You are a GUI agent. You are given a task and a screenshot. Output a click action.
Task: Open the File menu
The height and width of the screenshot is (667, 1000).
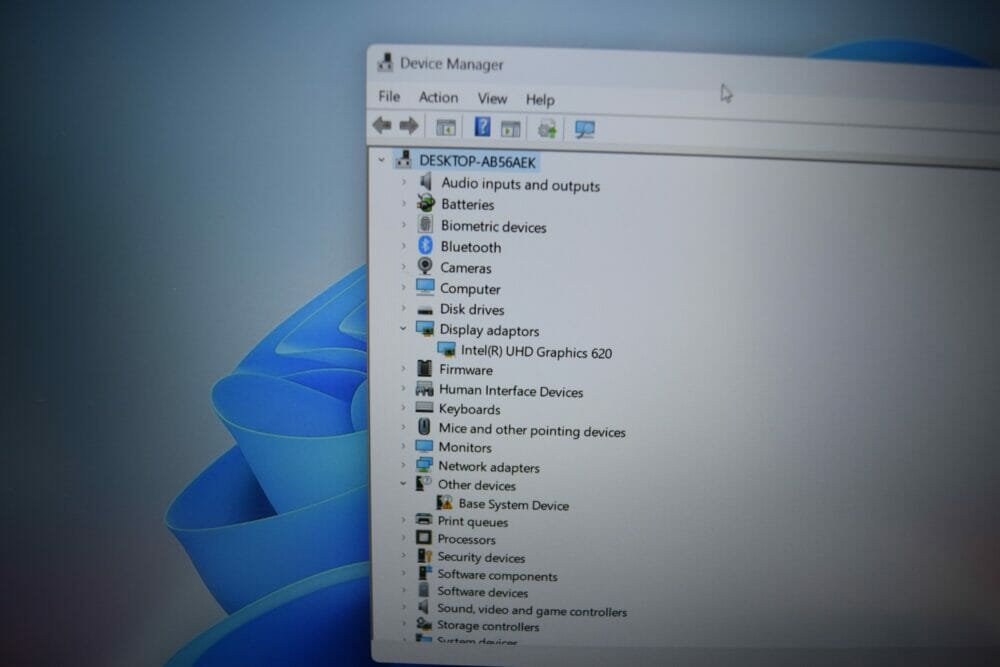(x=389, y=96)
